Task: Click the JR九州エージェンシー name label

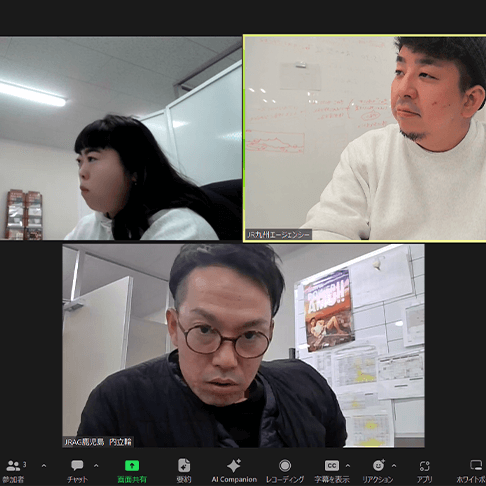Action: pyautogui.click(x=278, y=235)
